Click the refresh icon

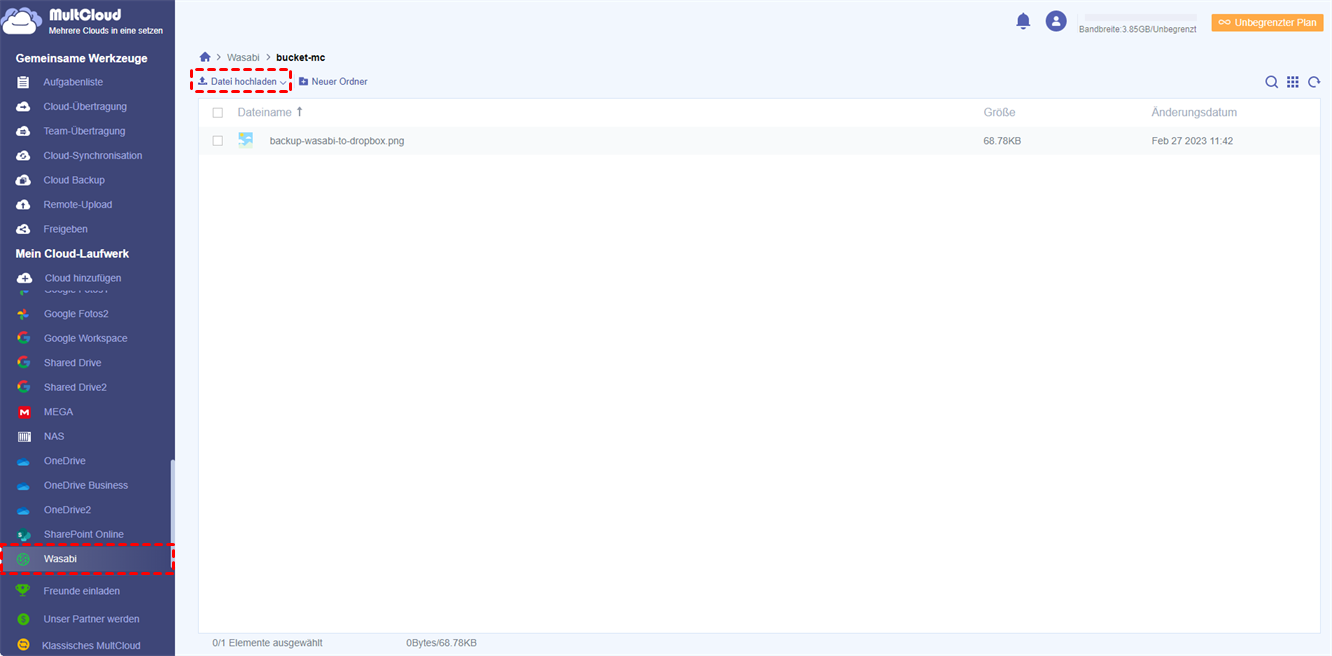point(1314,82)
